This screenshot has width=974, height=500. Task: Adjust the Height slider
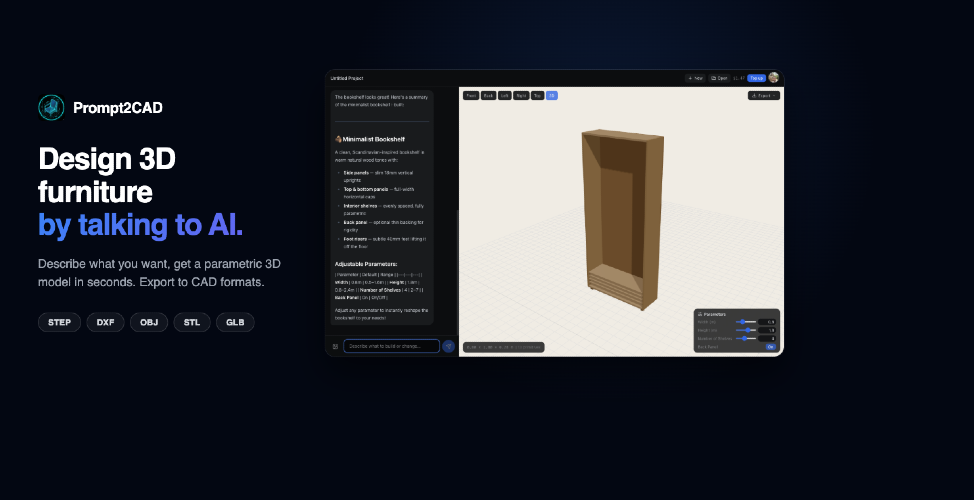745,330
